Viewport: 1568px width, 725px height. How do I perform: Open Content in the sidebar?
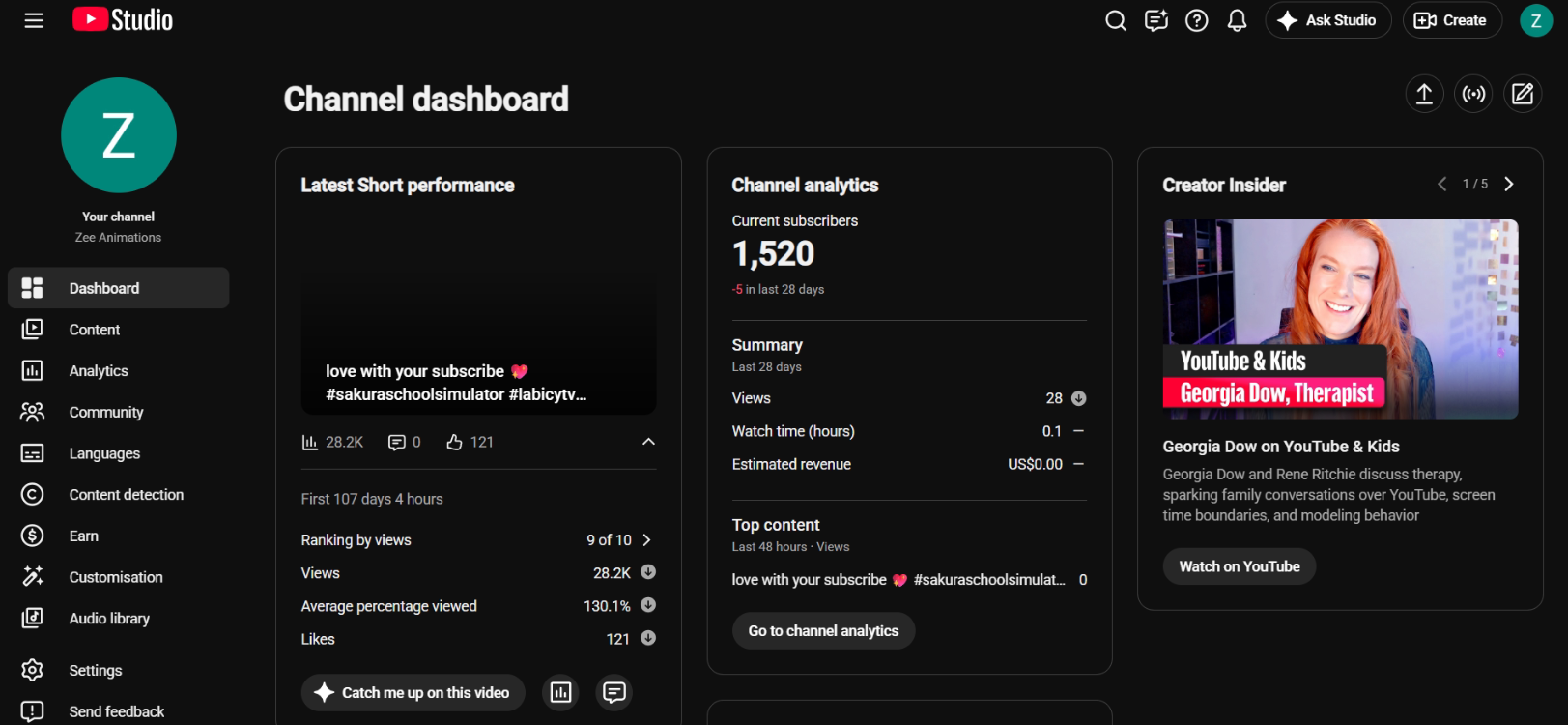[119, 330]
